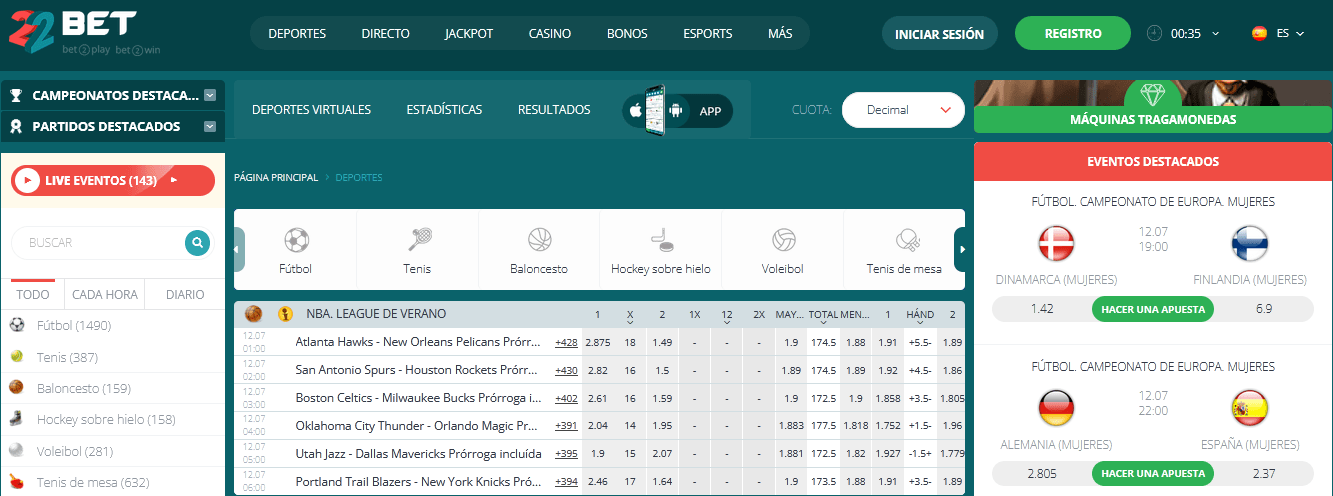Viewport: 1333px width, 496px height.
Task: Open the Decimal odds format dropdown
Action: click(x=903, y=110)
